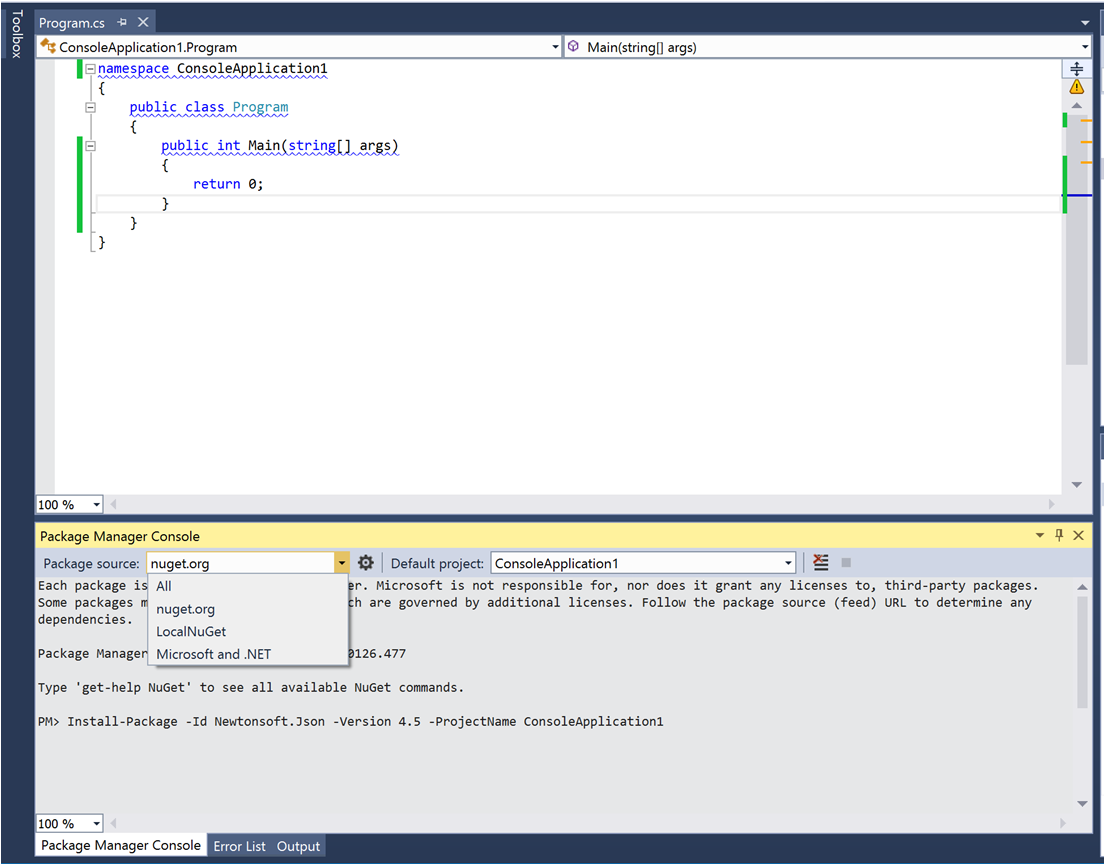Toggle auto-hide pin on Package Manager Console
This screenshot has height=865, width=1105.
pyautogui.click(x=1060, y=536)
